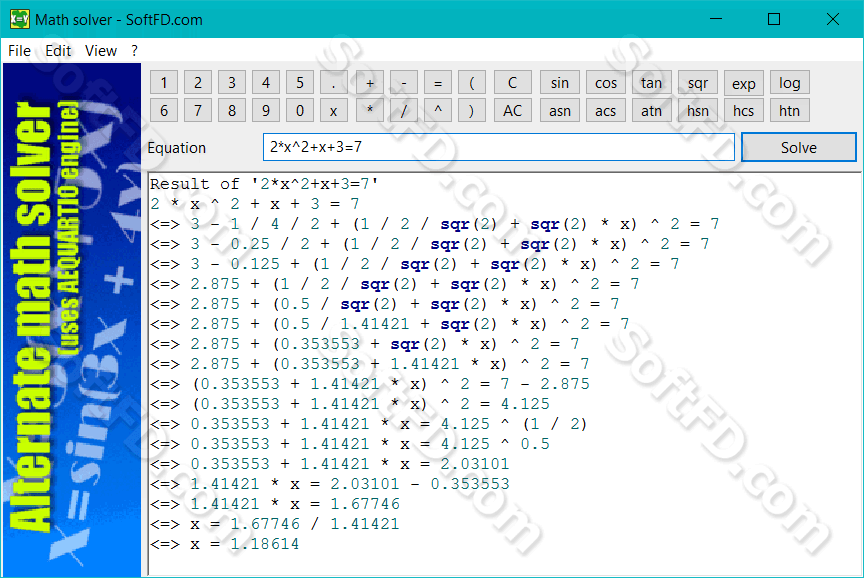Insert the sqr square root function

tap(698, 83)
